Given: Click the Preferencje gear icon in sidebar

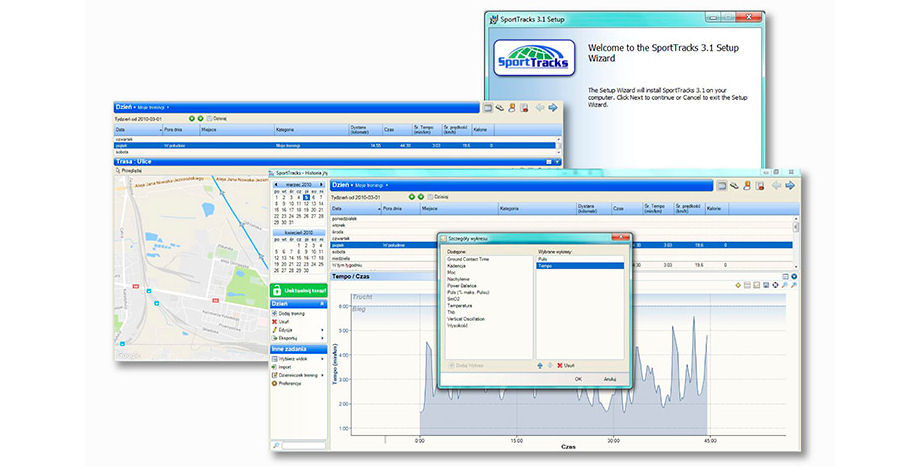Looking at the screenshot, I should (274, 383).
